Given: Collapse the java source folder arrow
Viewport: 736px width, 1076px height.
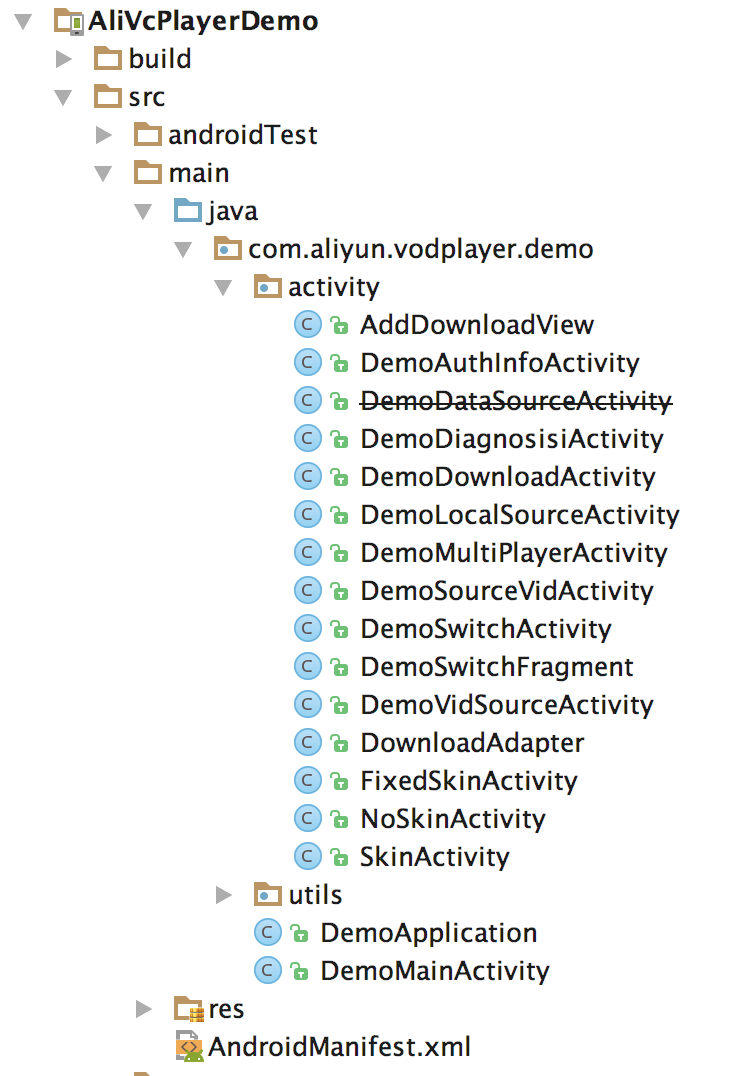Looking at the screenshot, I should pyautogui.click(x=143, y=212).
